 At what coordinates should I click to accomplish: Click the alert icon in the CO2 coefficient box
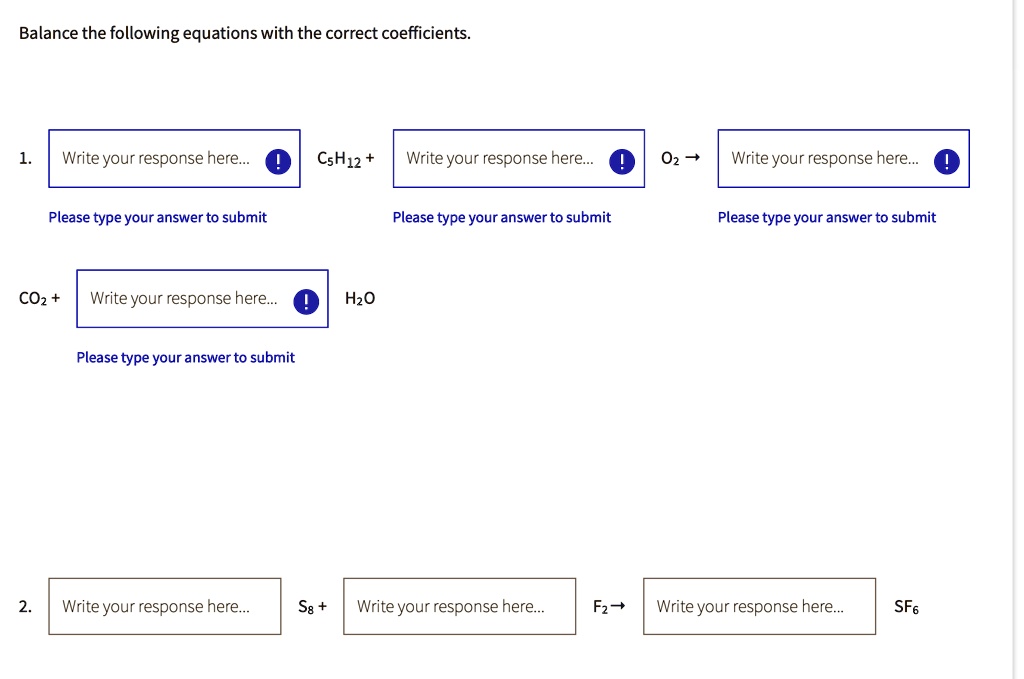(946, 161)
